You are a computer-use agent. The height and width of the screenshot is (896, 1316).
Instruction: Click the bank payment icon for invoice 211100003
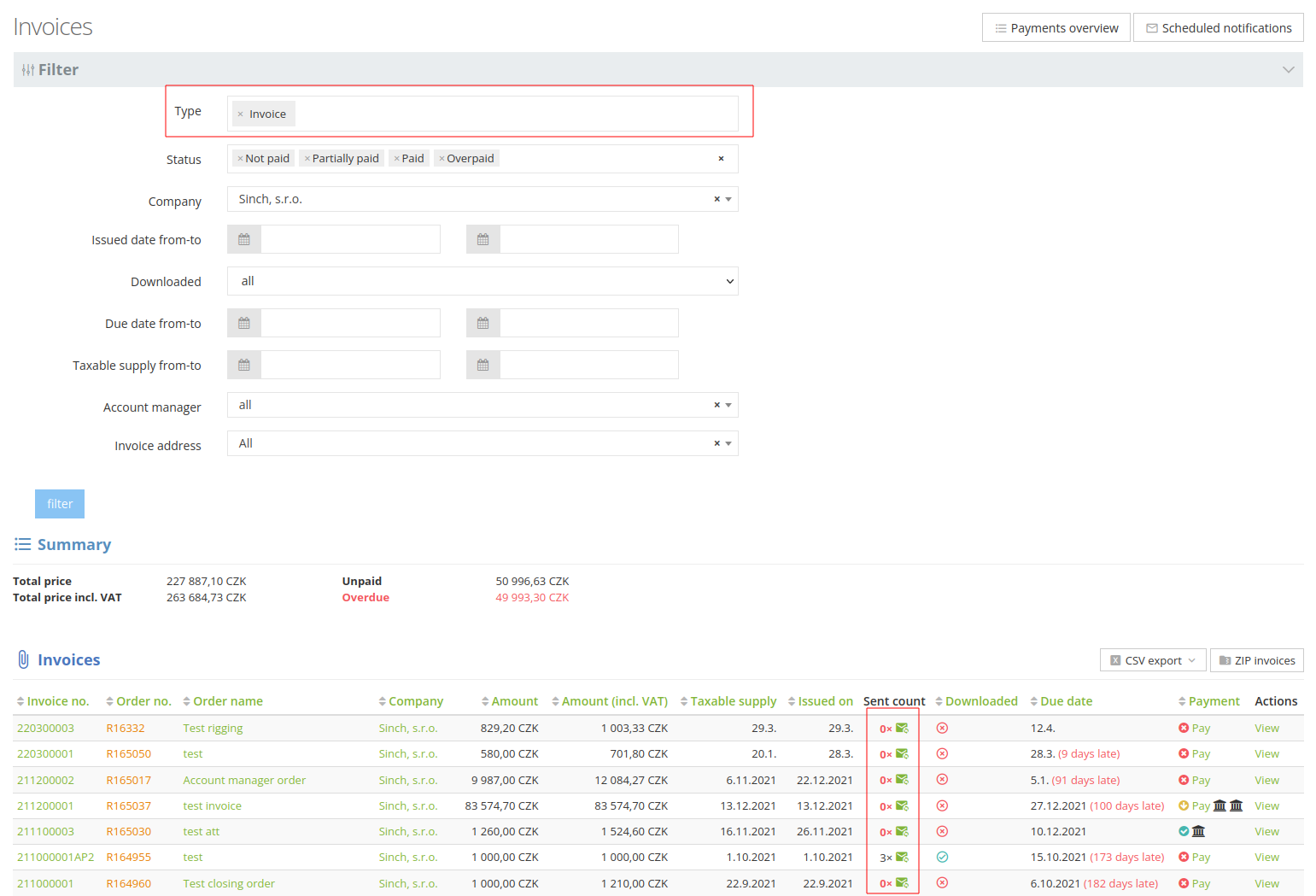point(1198,831)
